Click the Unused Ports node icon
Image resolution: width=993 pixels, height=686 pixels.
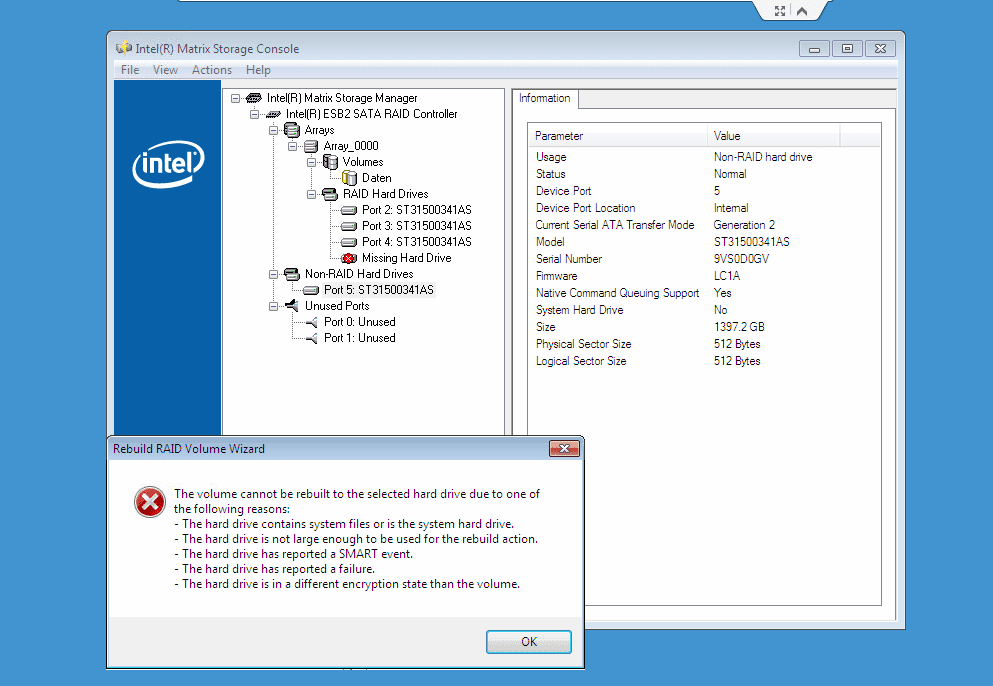pyautogui.click(x=292, y=306)
